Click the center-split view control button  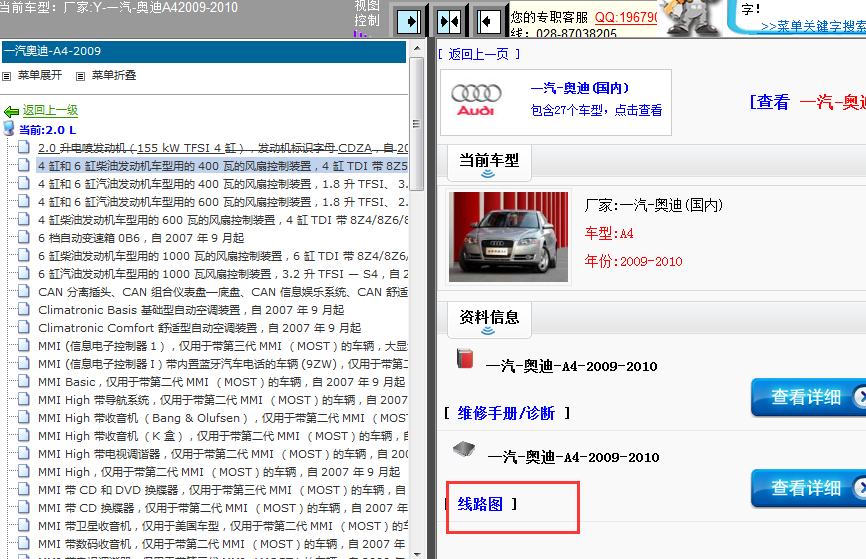click(449, 23)
